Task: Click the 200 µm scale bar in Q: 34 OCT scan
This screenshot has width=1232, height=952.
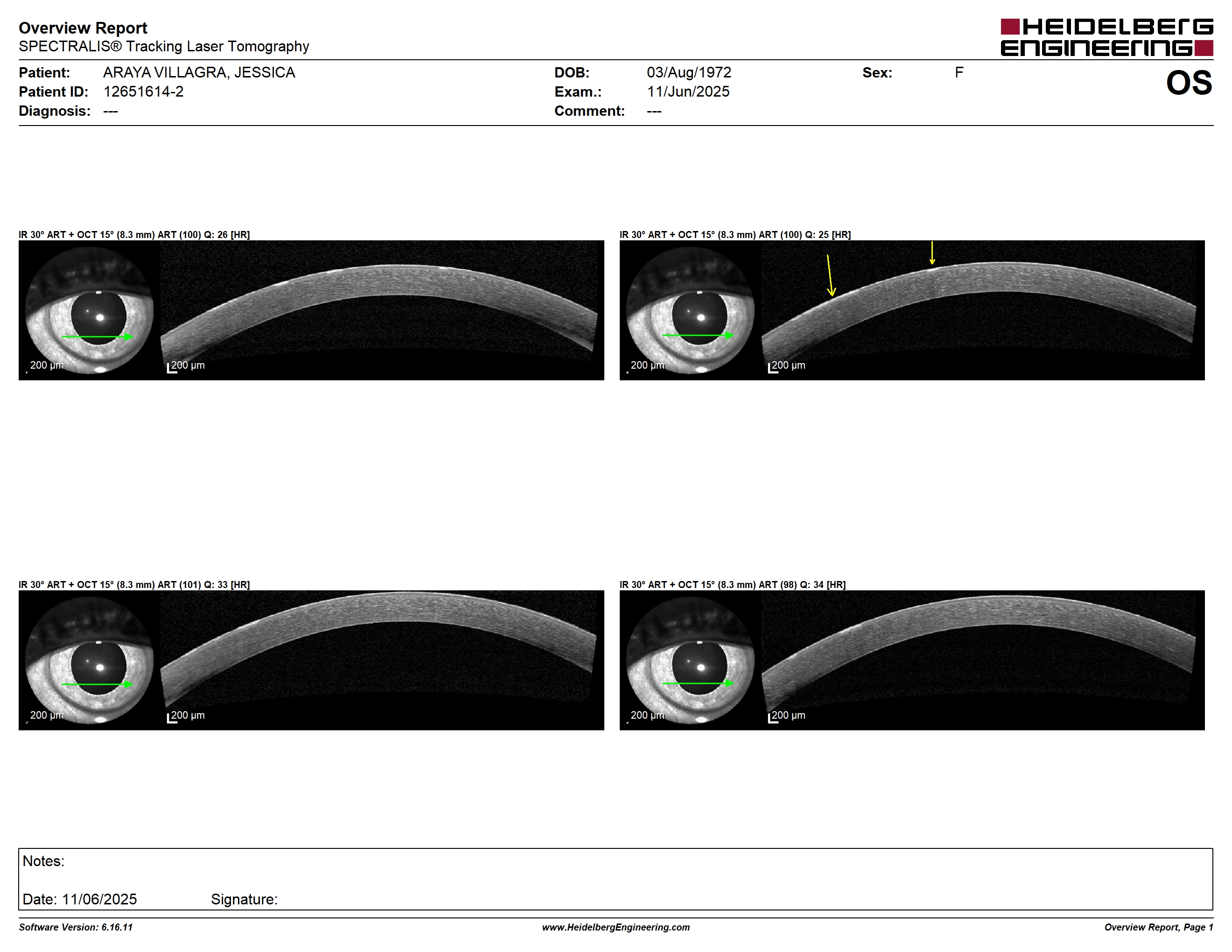Action: (x=787, y=717)
